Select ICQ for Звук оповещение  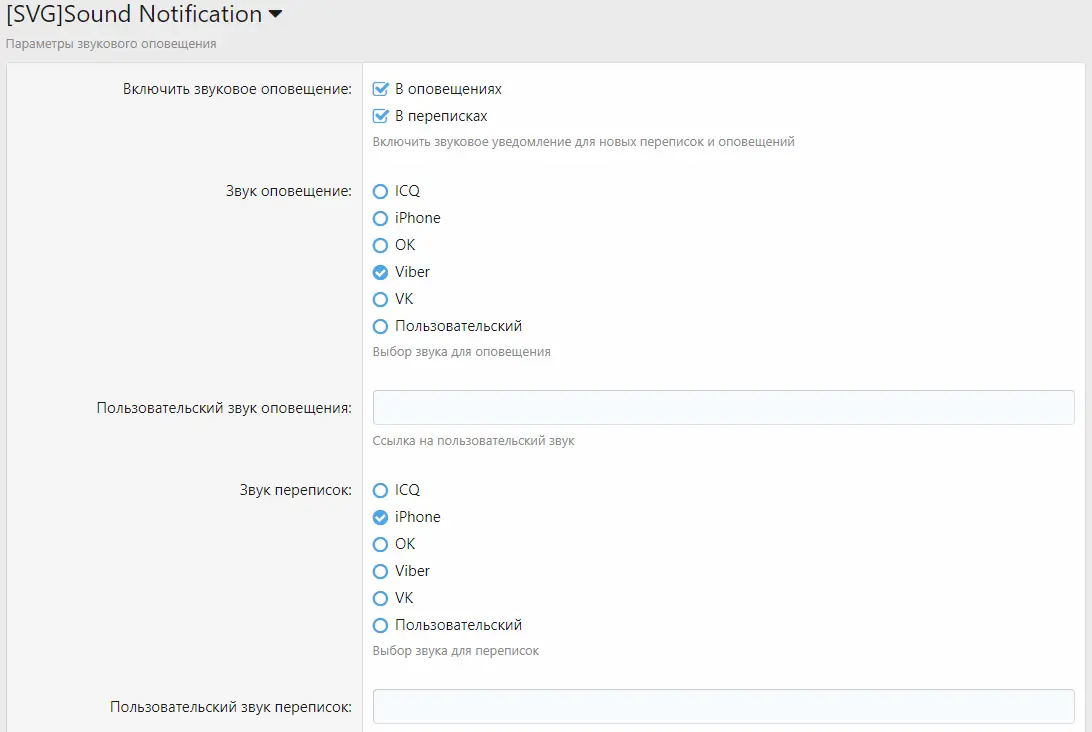tap(380, 191)
